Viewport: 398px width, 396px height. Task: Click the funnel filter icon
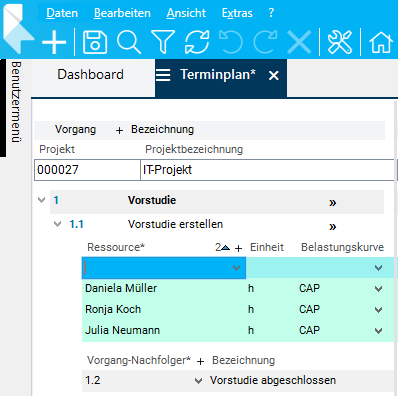coord(163,42)
